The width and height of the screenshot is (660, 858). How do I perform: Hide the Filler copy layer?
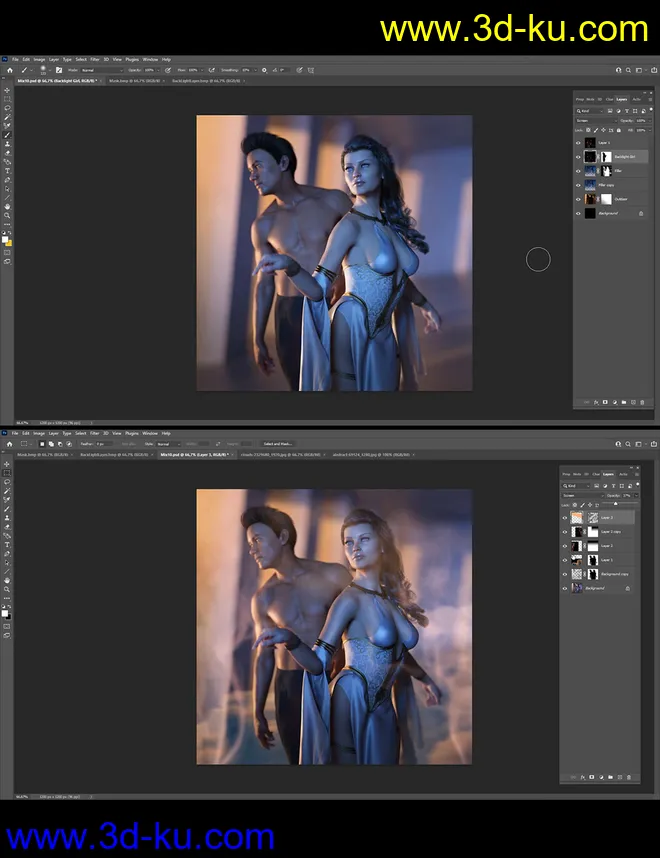[578, 185]
